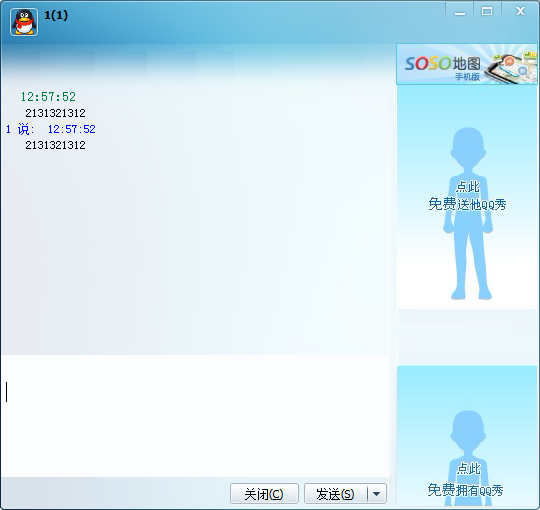Minimize the chat window

pos(460,12)
